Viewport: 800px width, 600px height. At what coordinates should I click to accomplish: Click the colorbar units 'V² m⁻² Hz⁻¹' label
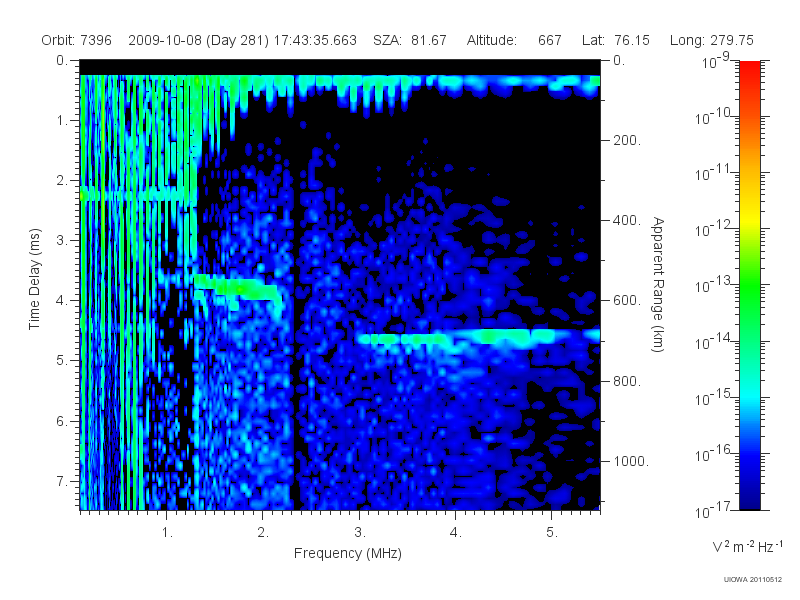click(x=747, y=546)
